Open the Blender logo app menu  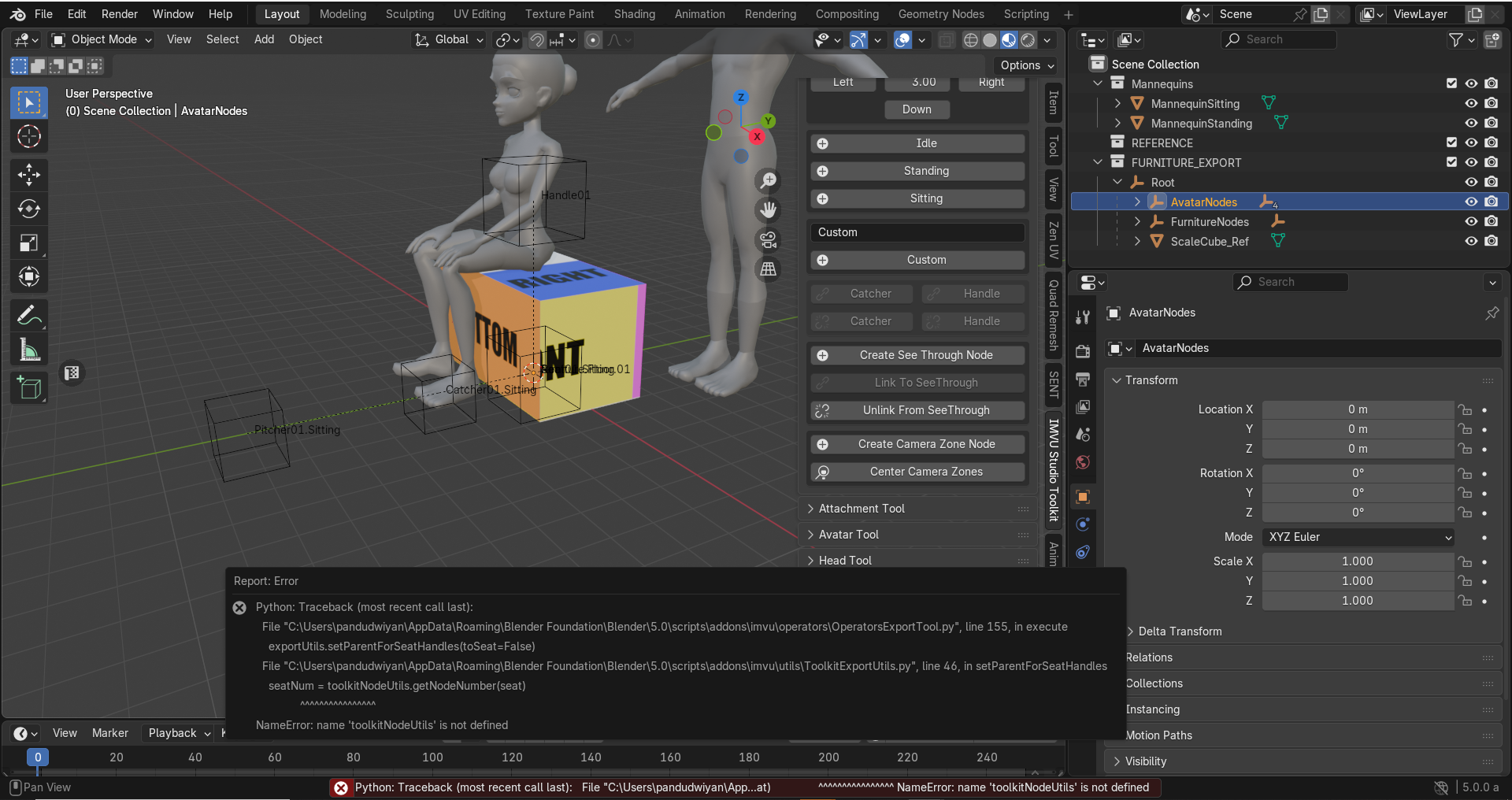click(x=17, y=14)
